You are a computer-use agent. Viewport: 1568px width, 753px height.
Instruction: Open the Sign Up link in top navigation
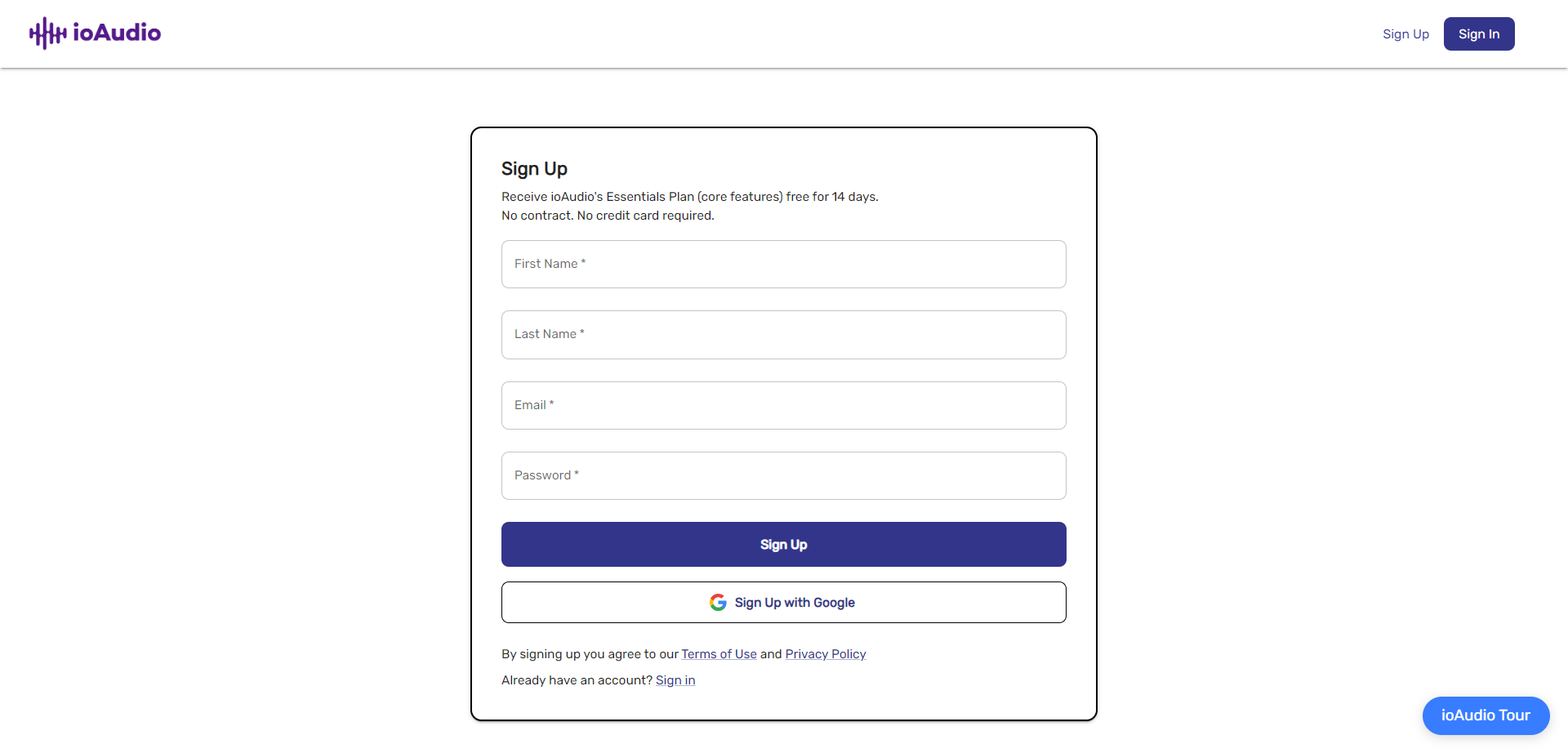coord(1405,34)
